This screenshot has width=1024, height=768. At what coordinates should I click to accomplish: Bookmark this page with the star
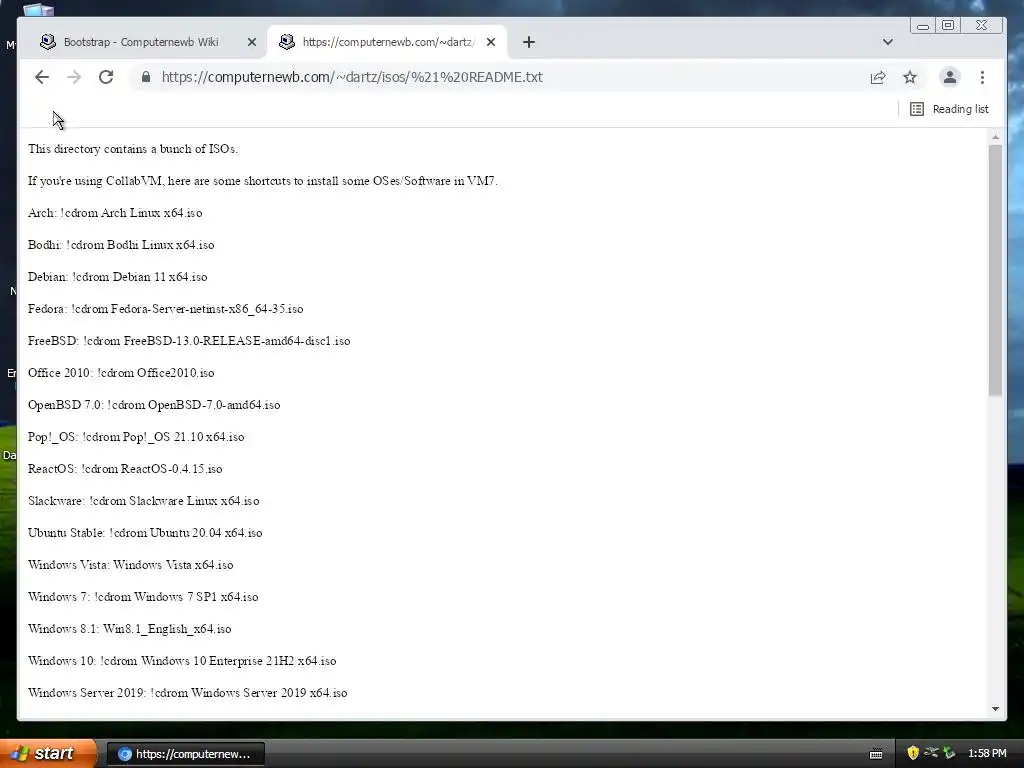pos(910,78)
